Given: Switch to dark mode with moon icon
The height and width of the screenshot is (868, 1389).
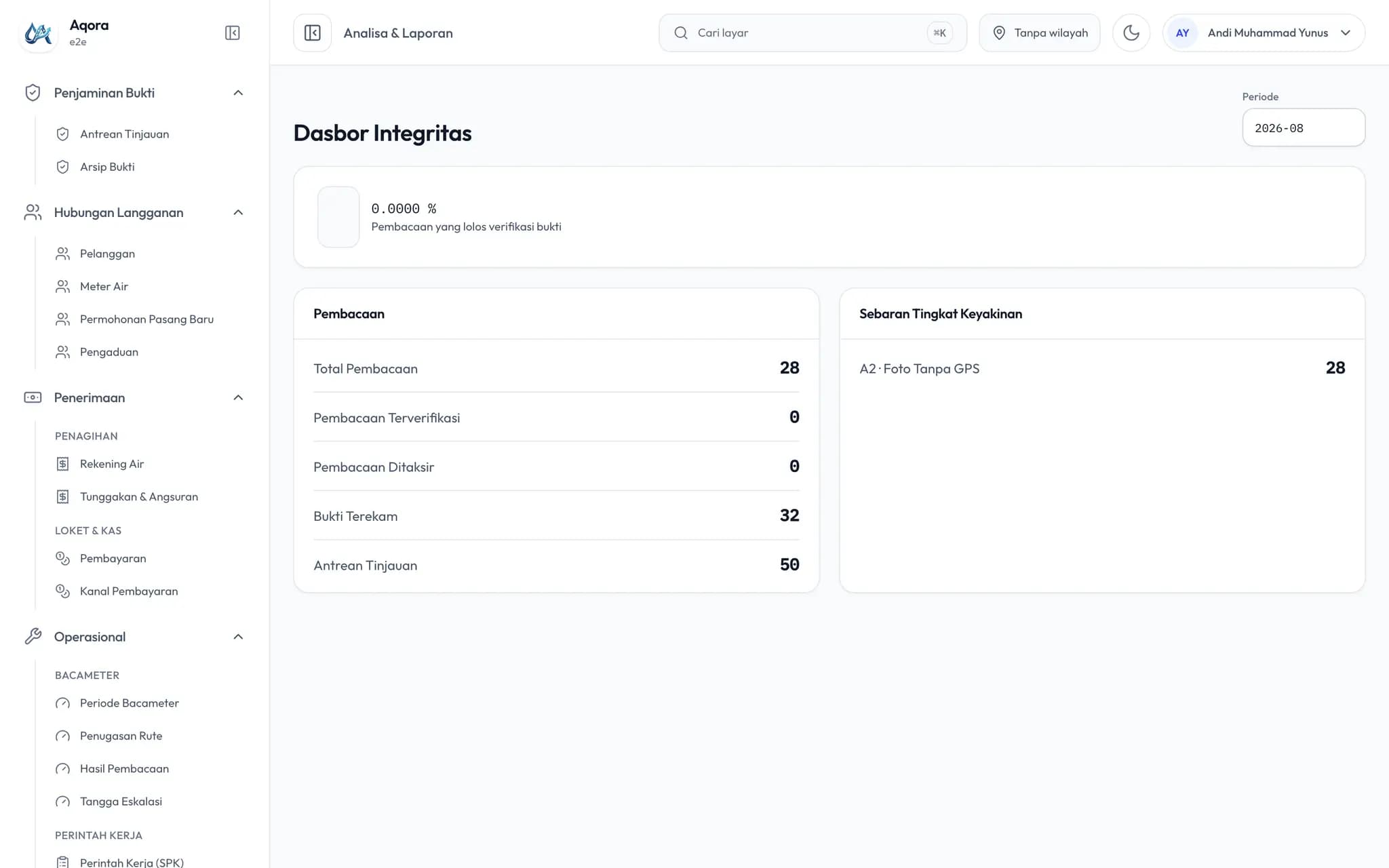Looking at the screenshot, I should 1131,33.
